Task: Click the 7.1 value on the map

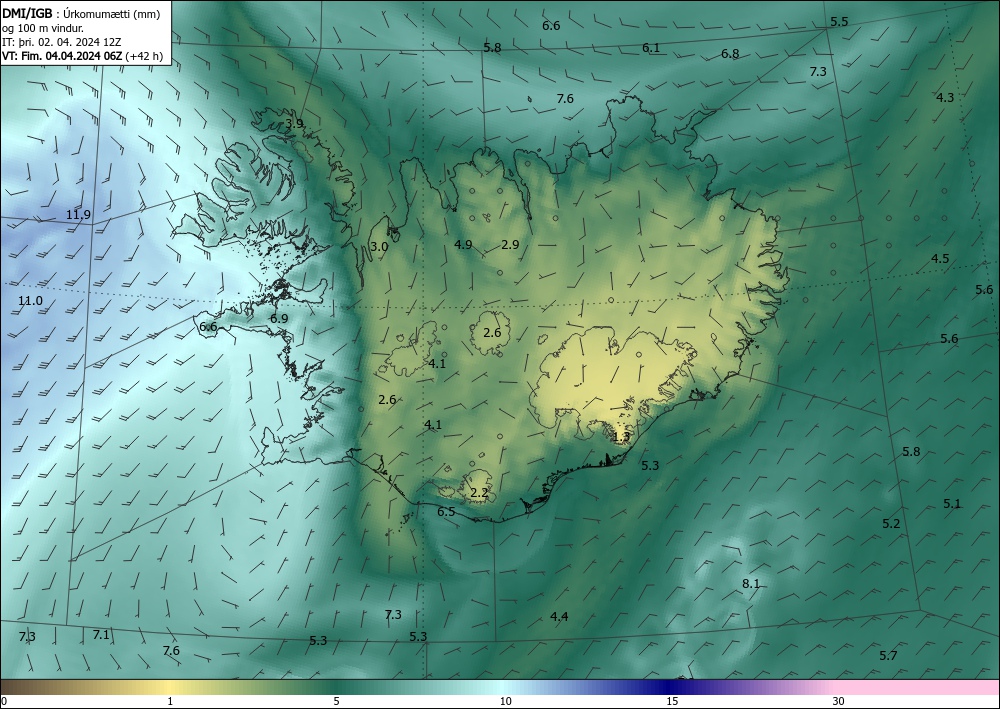Action: pyautogui.click(x=101, y=634)
